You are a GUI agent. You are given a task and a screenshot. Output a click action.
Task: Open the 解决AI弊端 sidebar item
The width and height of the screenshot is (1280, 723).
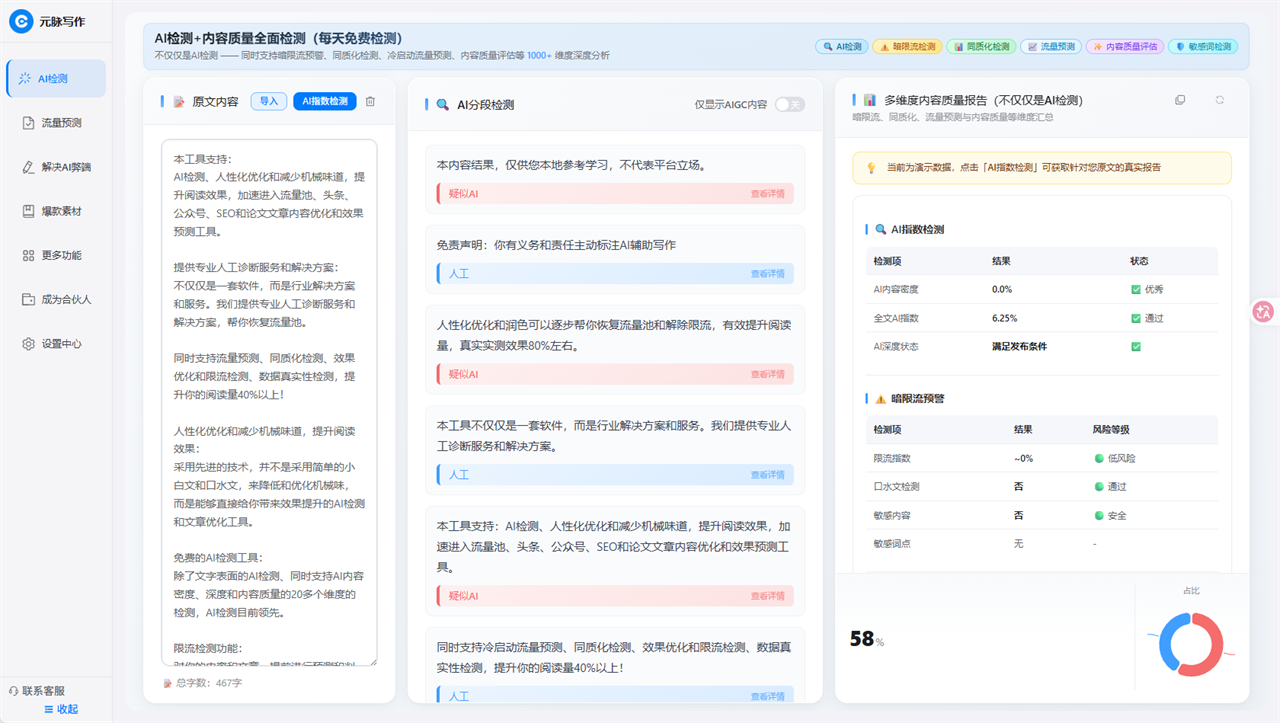56,167
